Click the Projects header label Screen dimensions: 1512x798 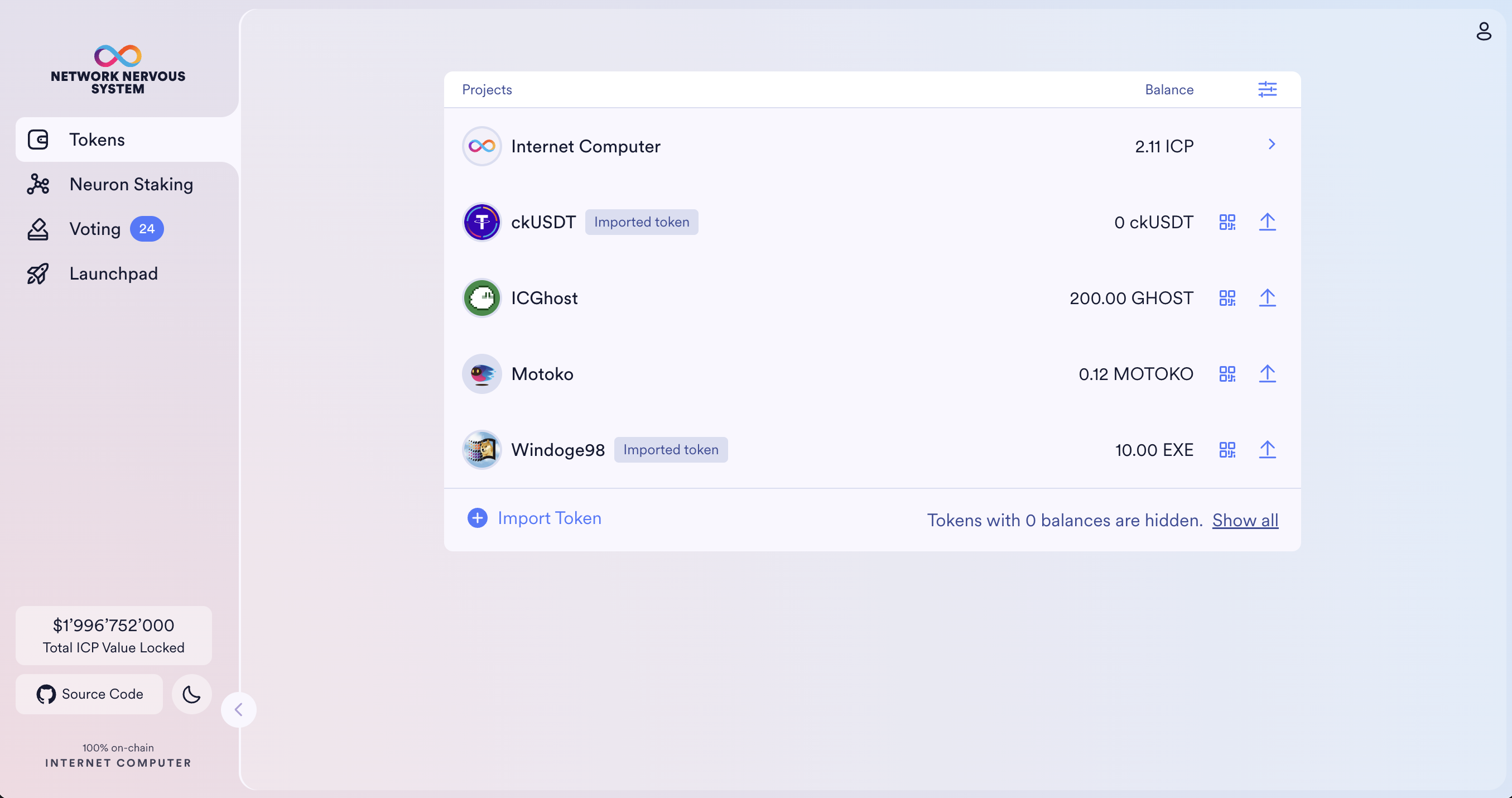pyautogui.click(x=487, y=89)
